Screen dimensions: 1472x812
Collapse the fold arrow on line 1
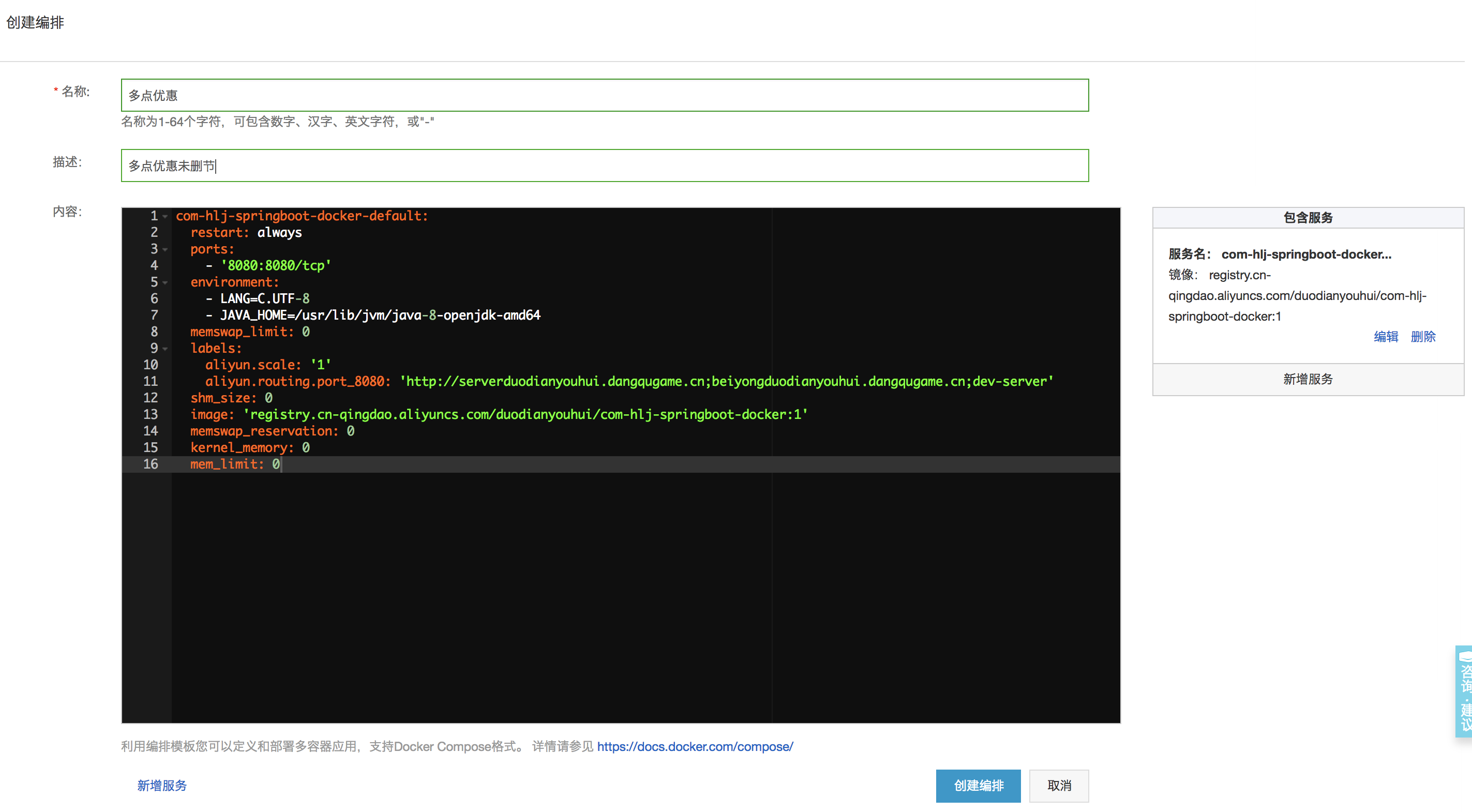tap(165, 217)
